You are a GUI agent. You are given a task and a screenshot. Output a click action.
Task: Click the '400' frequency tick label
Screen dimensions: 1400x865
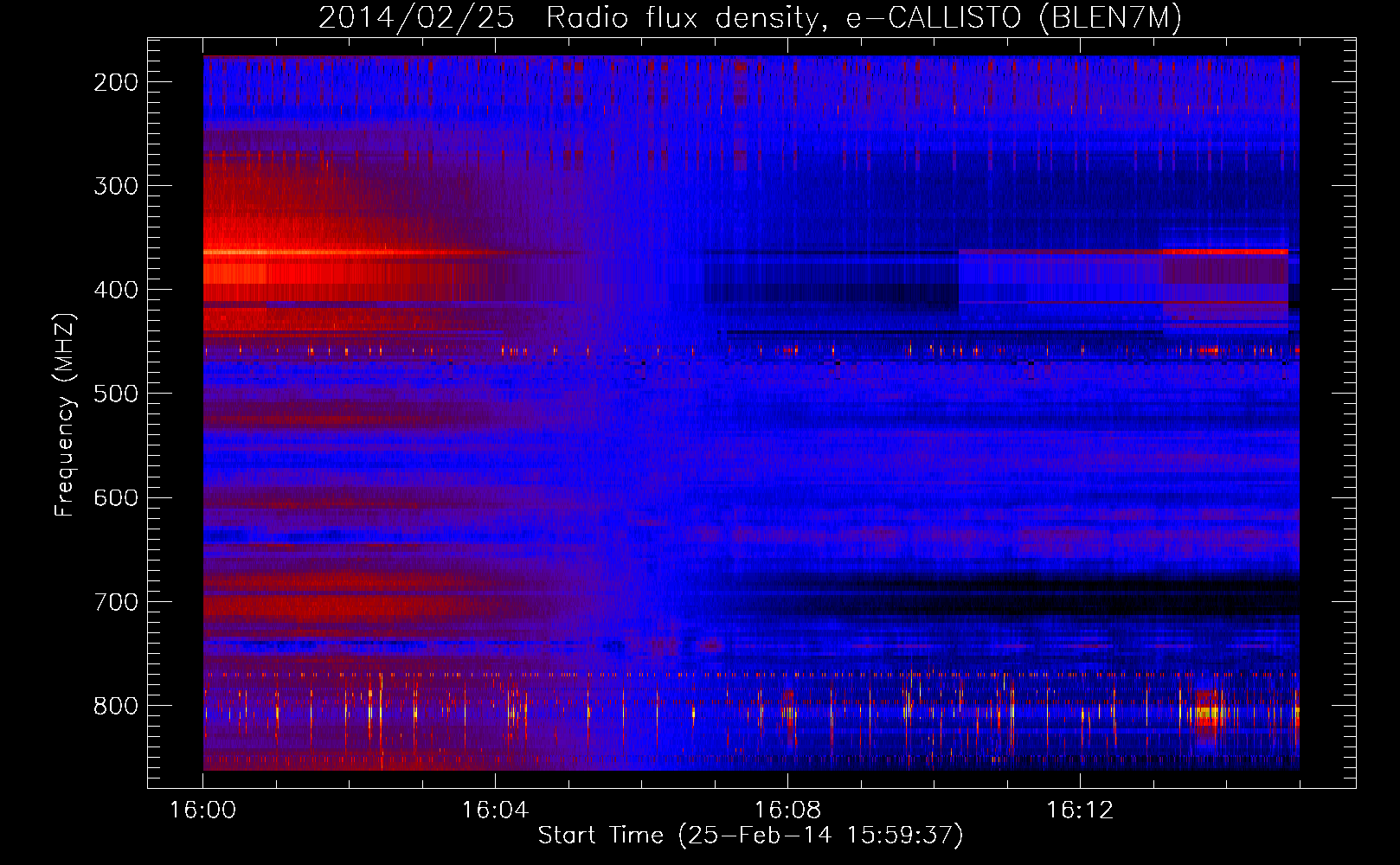116,290
